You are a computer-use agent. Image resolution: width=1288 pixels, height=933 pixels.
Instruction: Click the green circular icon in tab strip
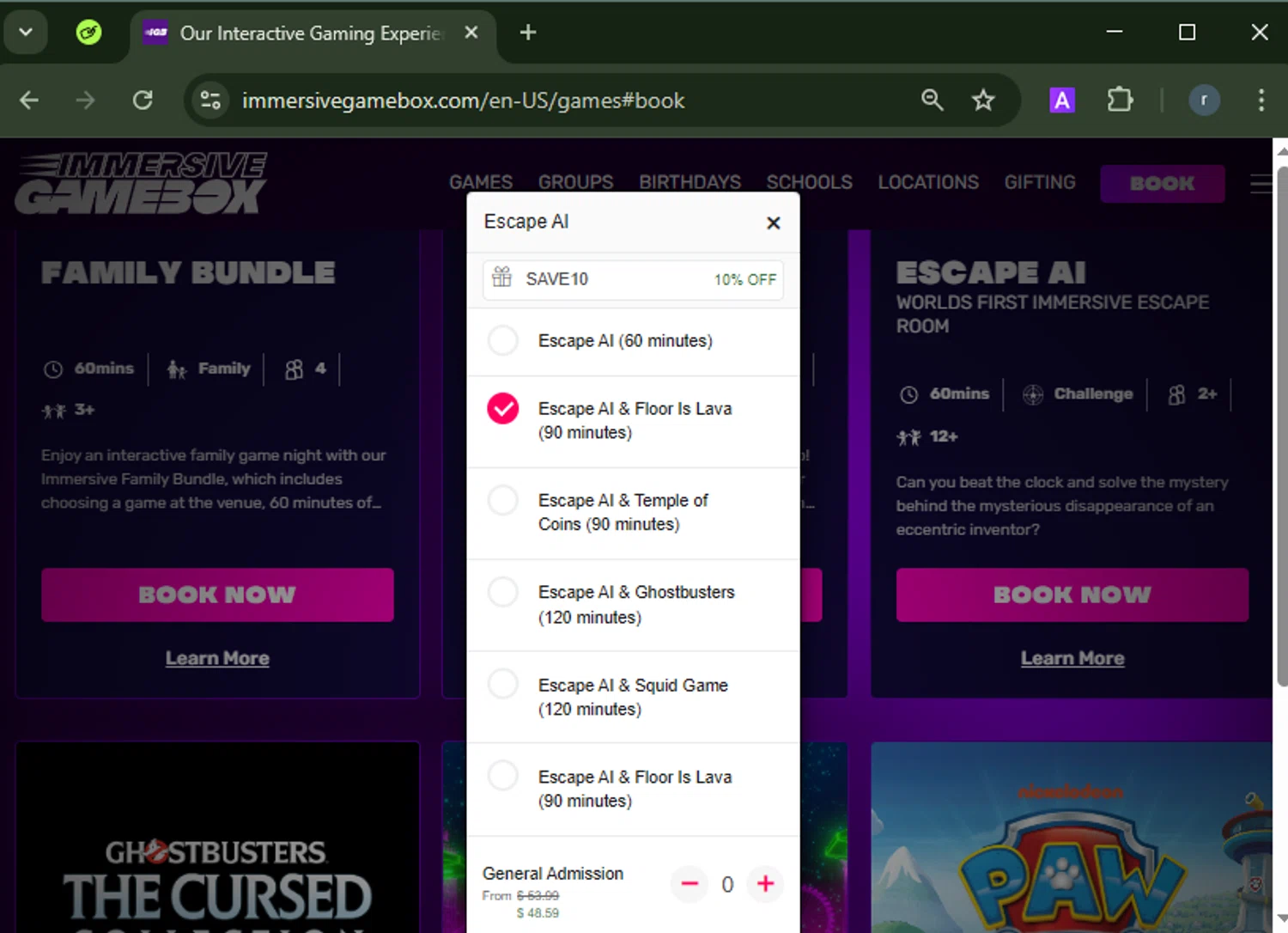tap(88, 33)
